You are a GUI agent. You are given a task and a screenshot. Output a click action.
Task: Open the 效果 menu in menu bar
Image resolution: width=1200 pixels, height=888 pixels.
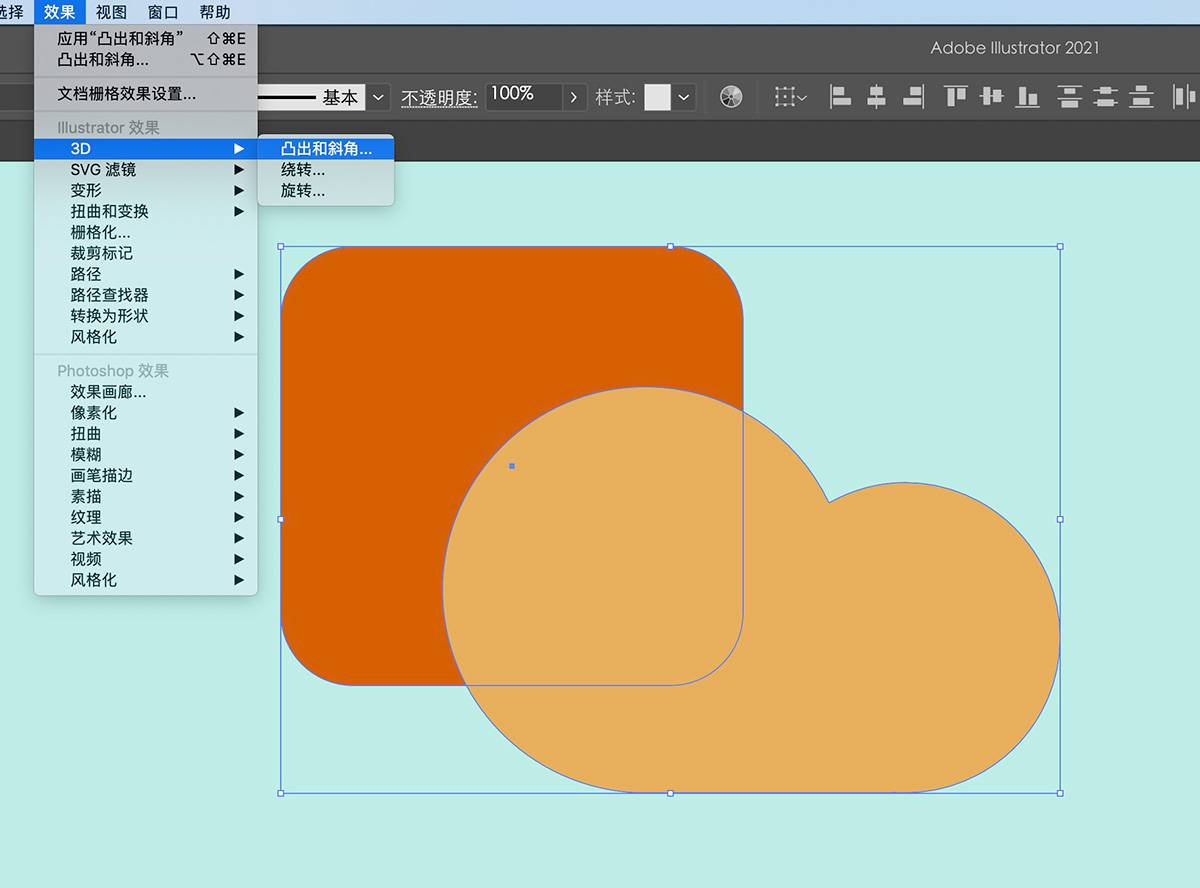click(60, 12)
